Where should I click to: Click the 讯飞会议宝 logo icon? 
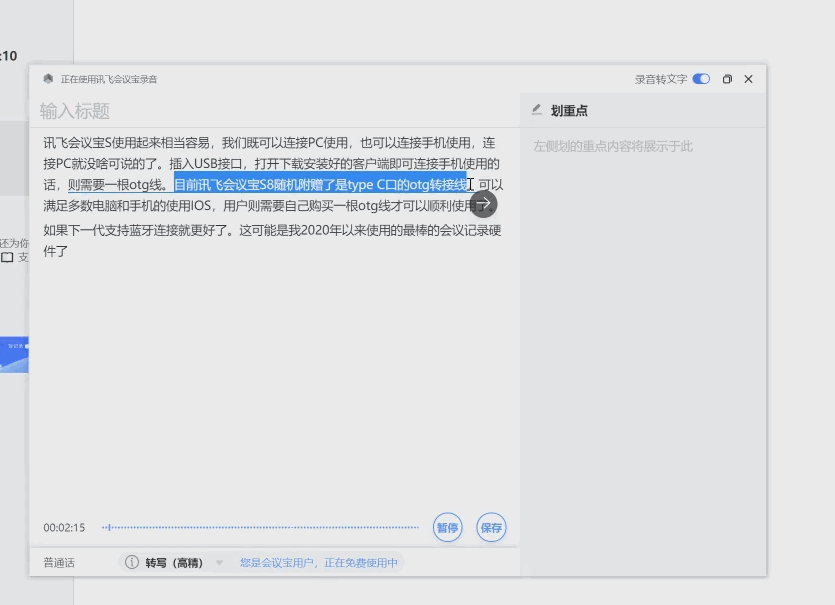coord(48,79)
